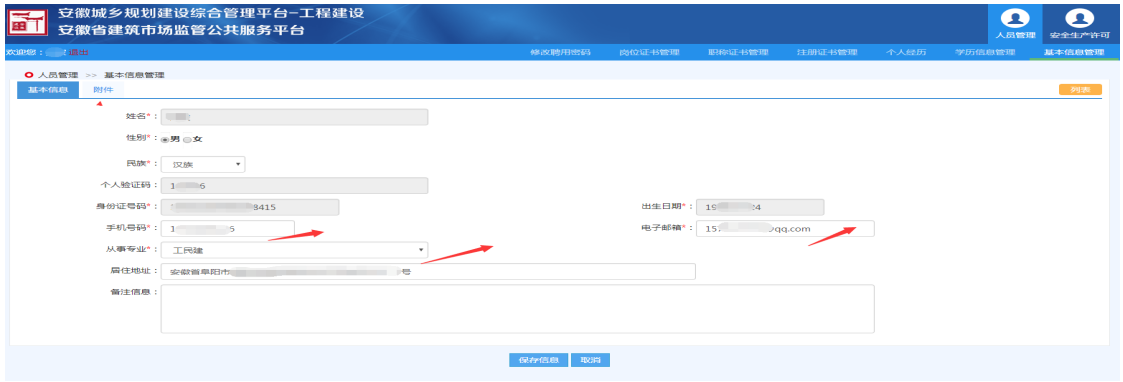Go to 修改聘用密码 menu item
The width and height of the screenshot is (1123, 382).
click(560, 52)
